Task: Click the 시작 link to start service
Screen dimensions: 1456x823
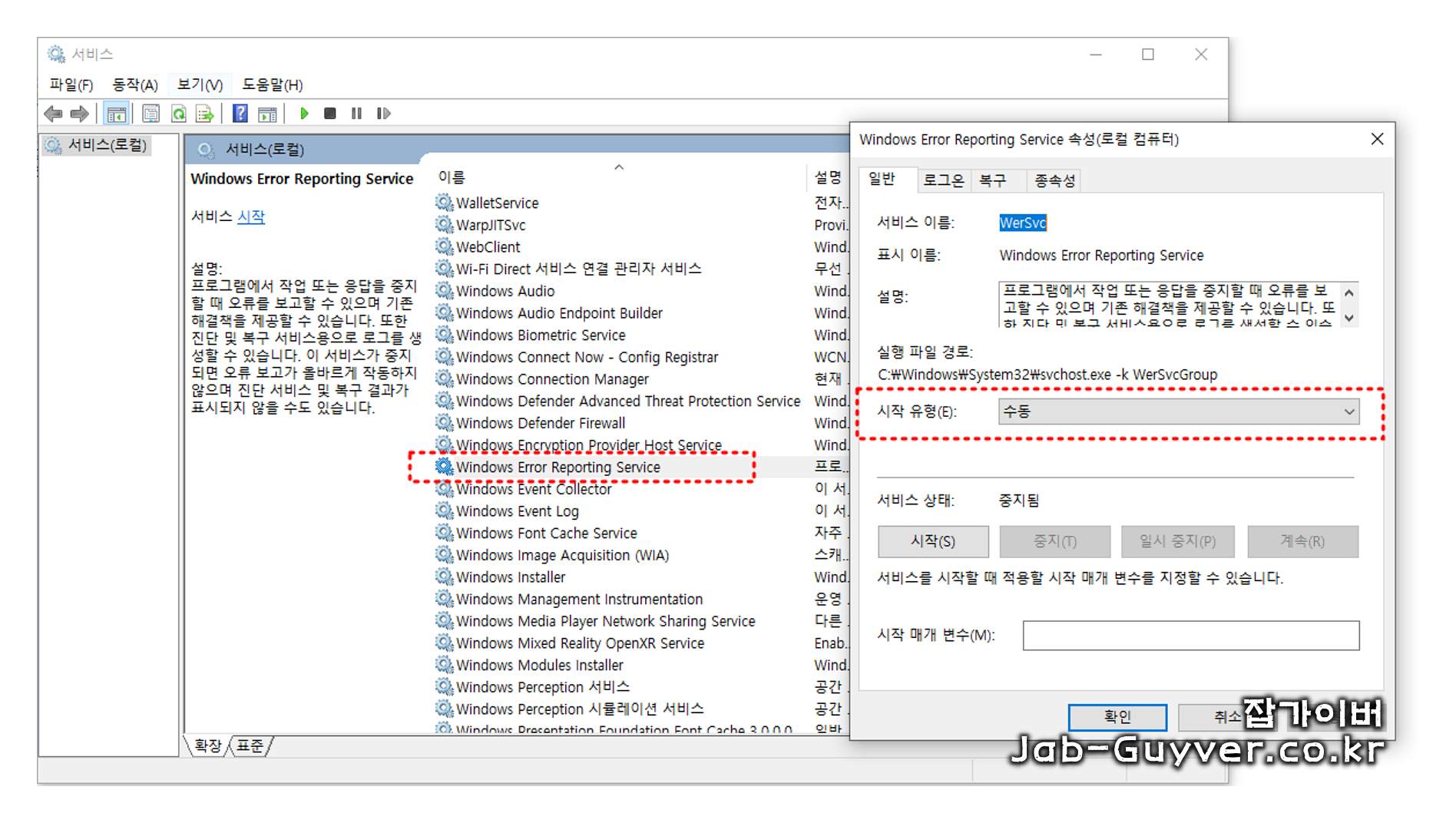Action: pos(251,216)
